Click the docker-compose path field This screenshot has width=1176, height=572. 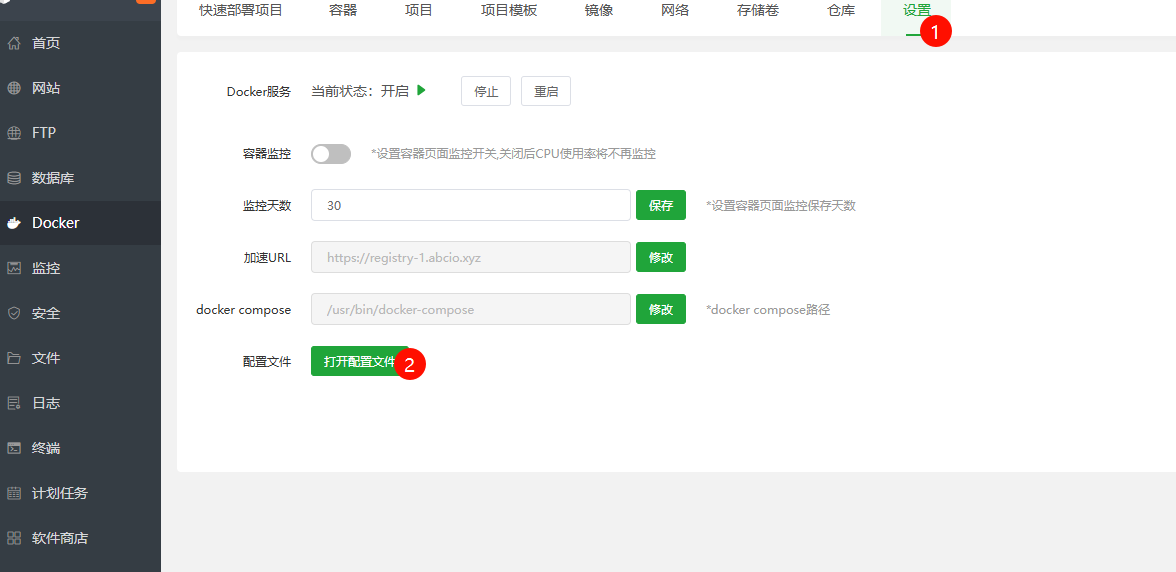click(x=471, y=309)
